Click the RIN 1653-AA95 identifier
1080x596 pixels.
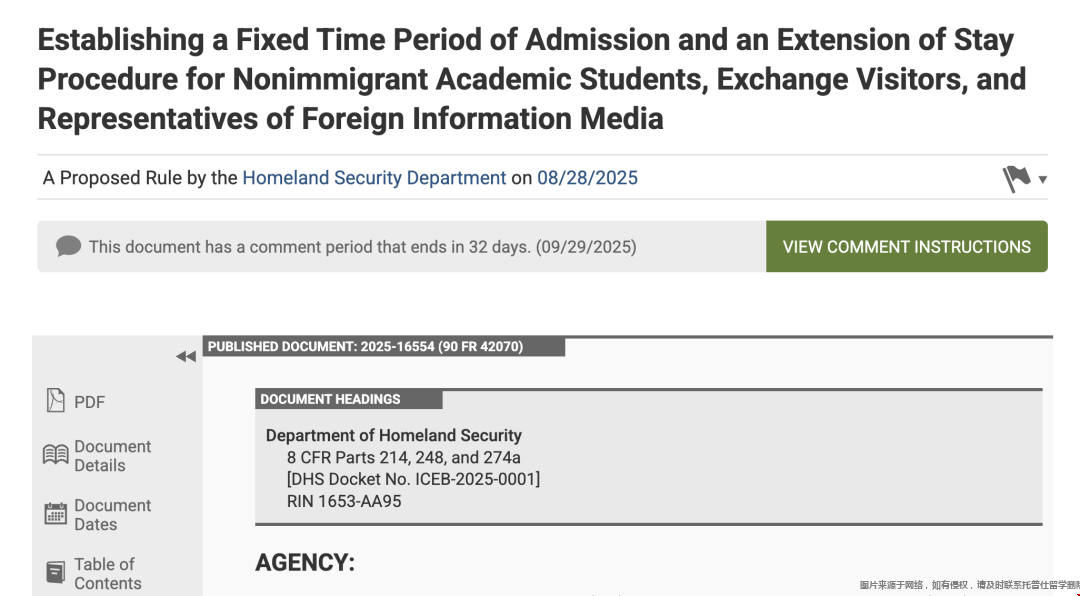[344, 501]
